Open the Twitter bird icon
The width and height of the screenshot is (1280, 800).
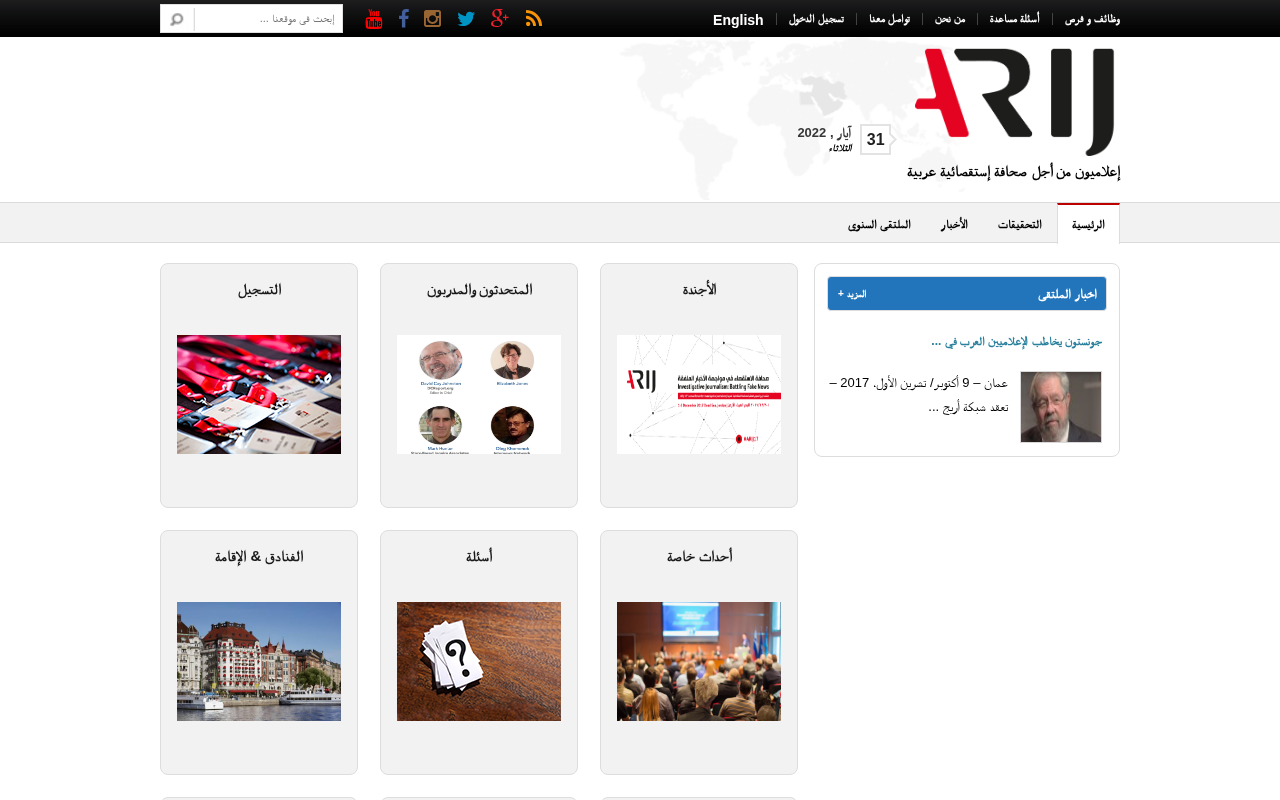[x=466, y=18]
